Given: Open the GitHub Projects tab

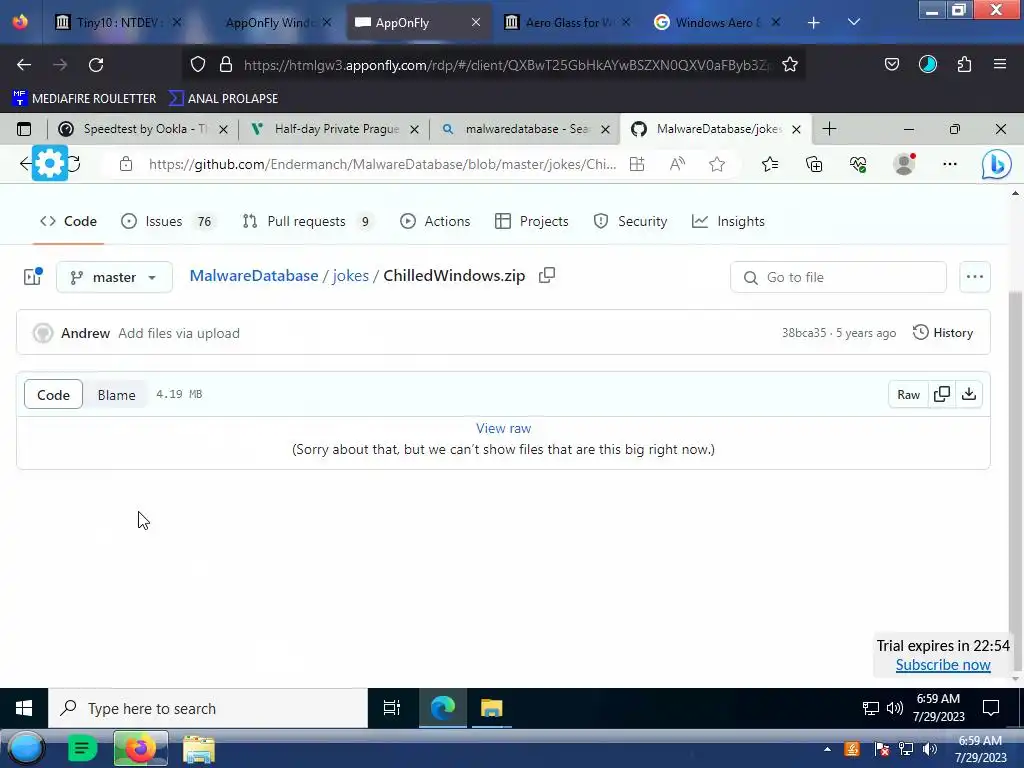Looking at the screenshot, I should (x=532, y=221).
